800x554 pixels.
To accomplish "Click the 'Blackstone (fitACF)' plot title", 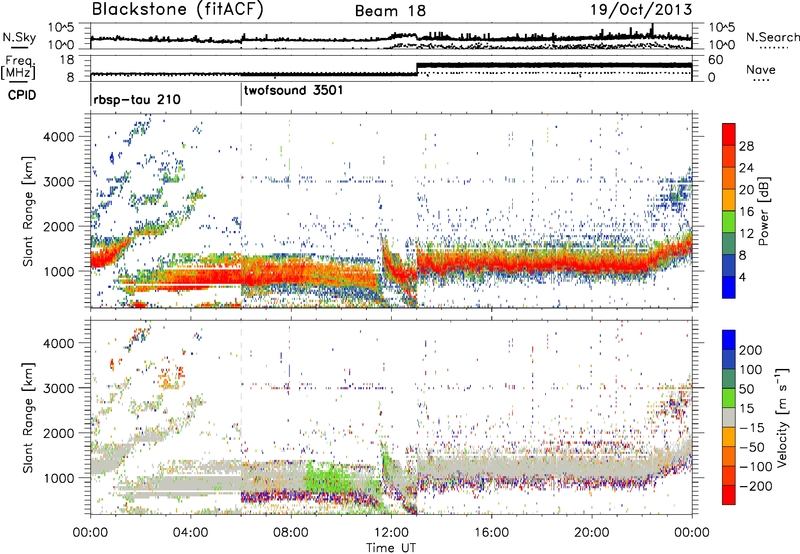I will [x=178, y=9].
